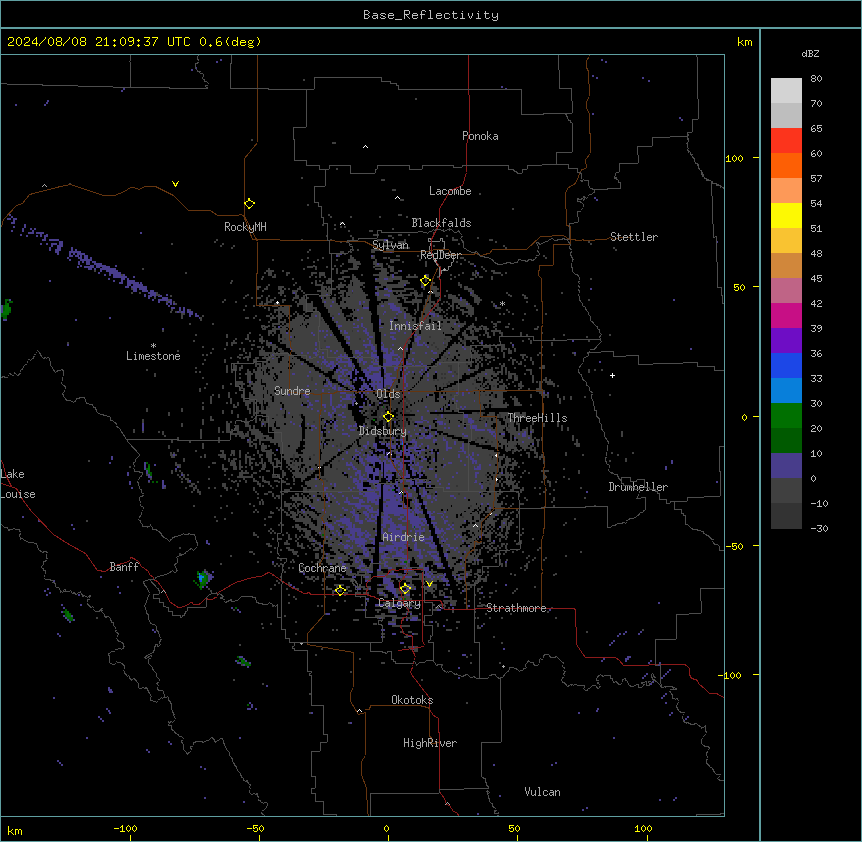Image resolution: width=862 pixels, height=842 pixels.
Task: Select the yellow 51-54 dBZ swatch
Action: pos(786,215)
